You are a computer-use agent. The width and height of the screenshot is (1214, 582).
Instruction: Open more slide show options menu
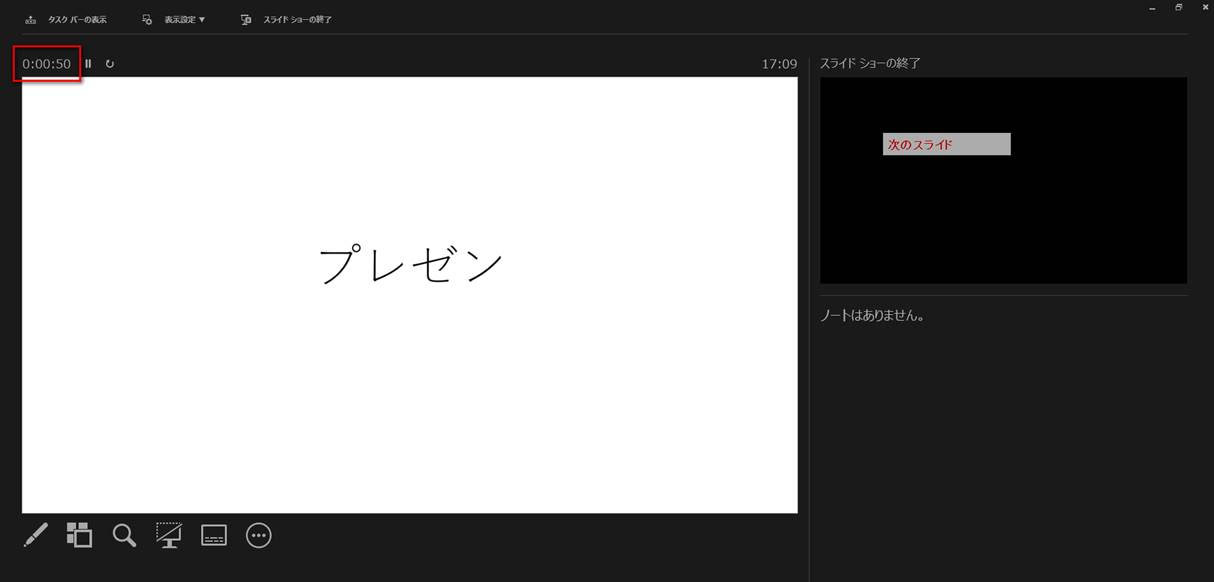[x=258, y=535]
